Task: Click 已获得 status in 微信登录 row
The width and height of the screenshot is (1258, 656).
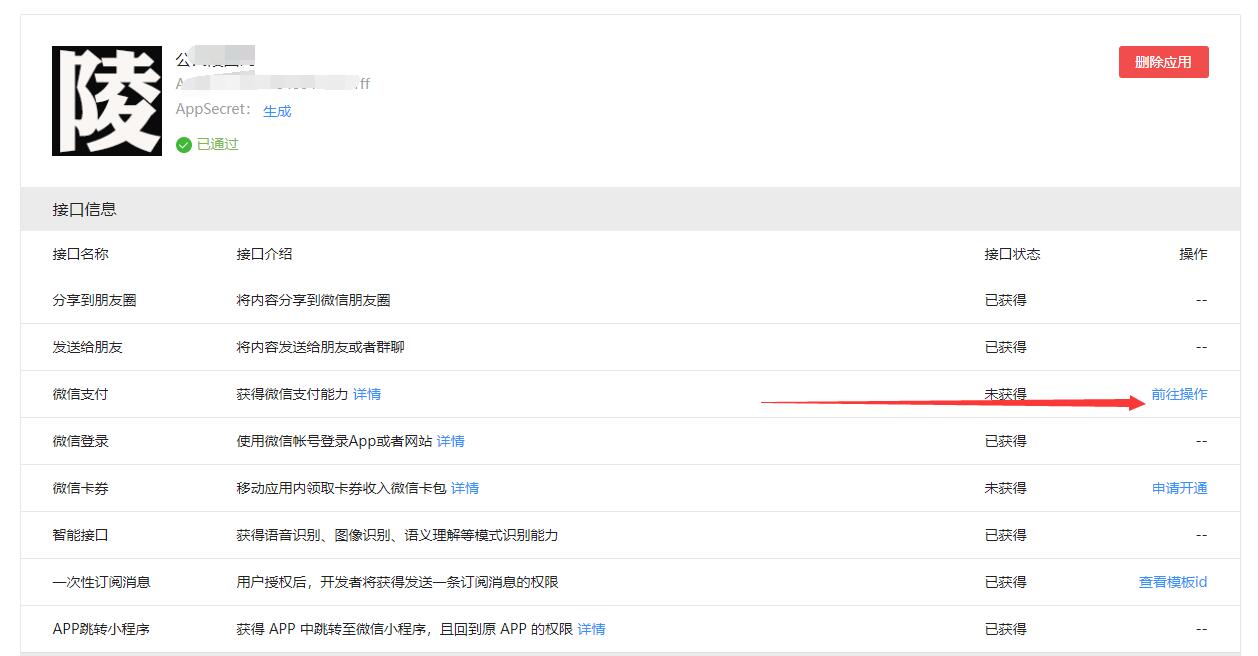Action: coord(1006,441)
